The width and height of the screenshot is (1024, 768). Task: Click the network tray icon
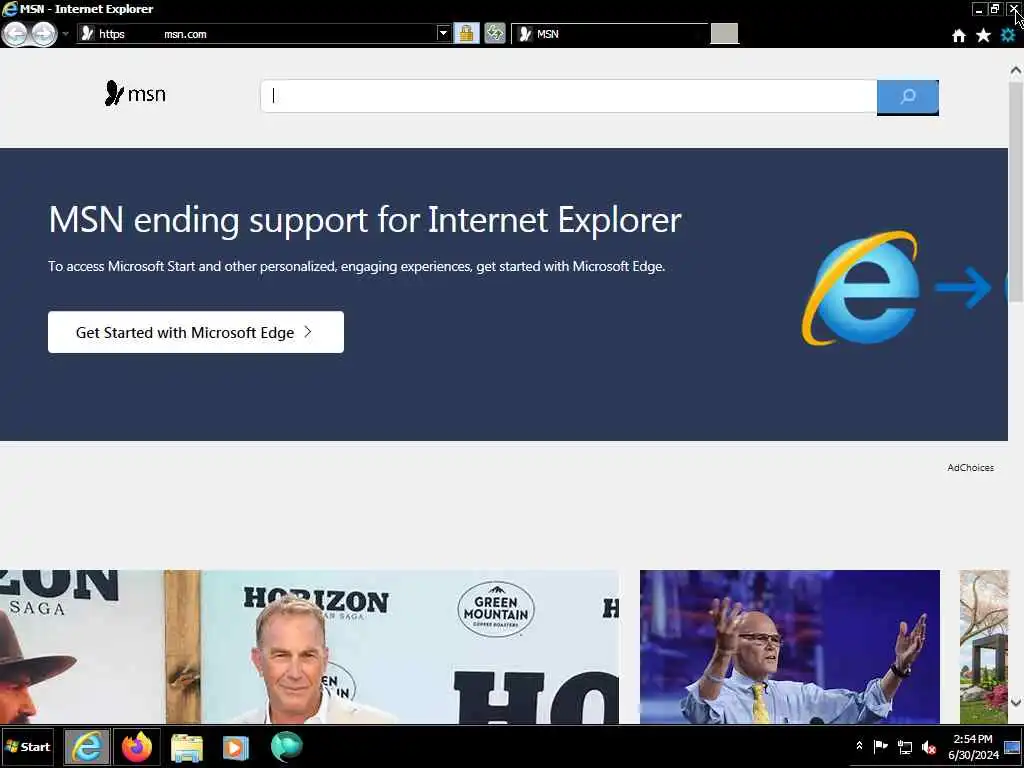pos(904,746)
